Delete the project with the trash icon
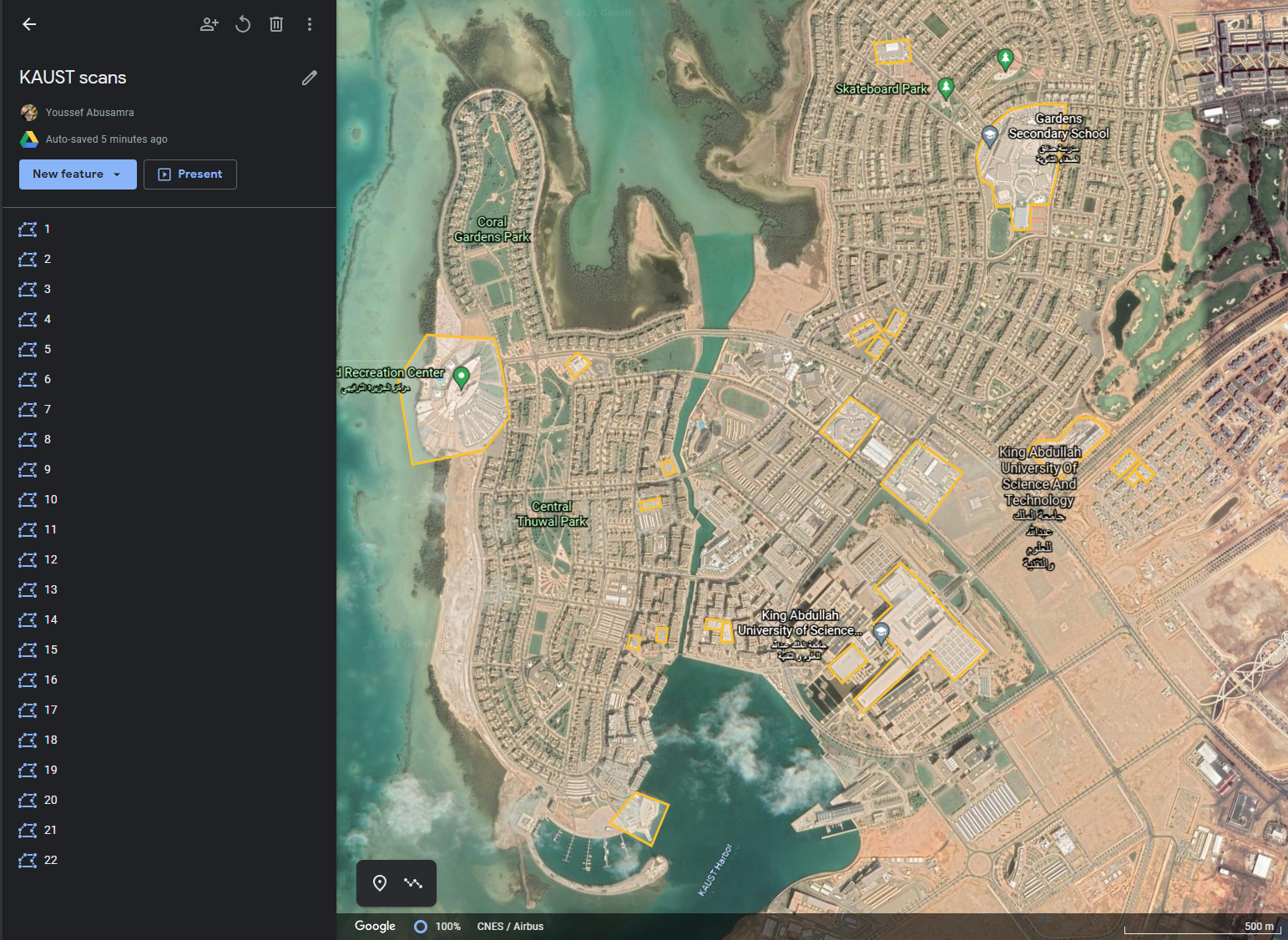 coord(276,24)
